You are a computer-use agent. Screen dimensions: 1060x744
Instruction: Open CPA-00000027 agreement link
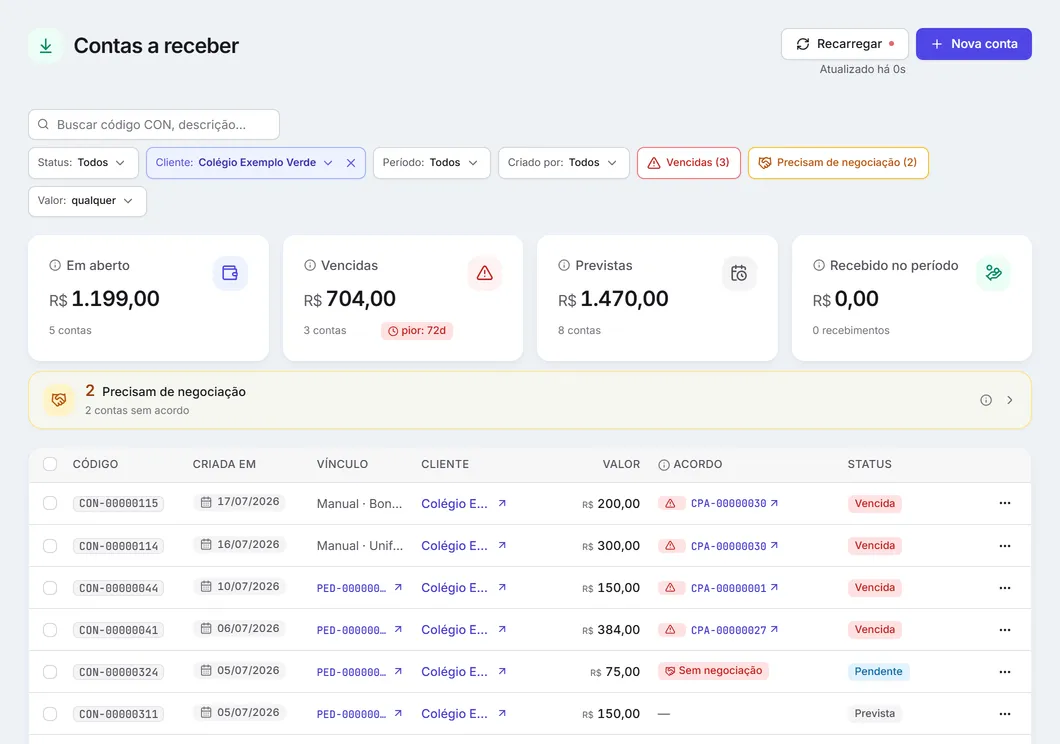pos(734,630)
